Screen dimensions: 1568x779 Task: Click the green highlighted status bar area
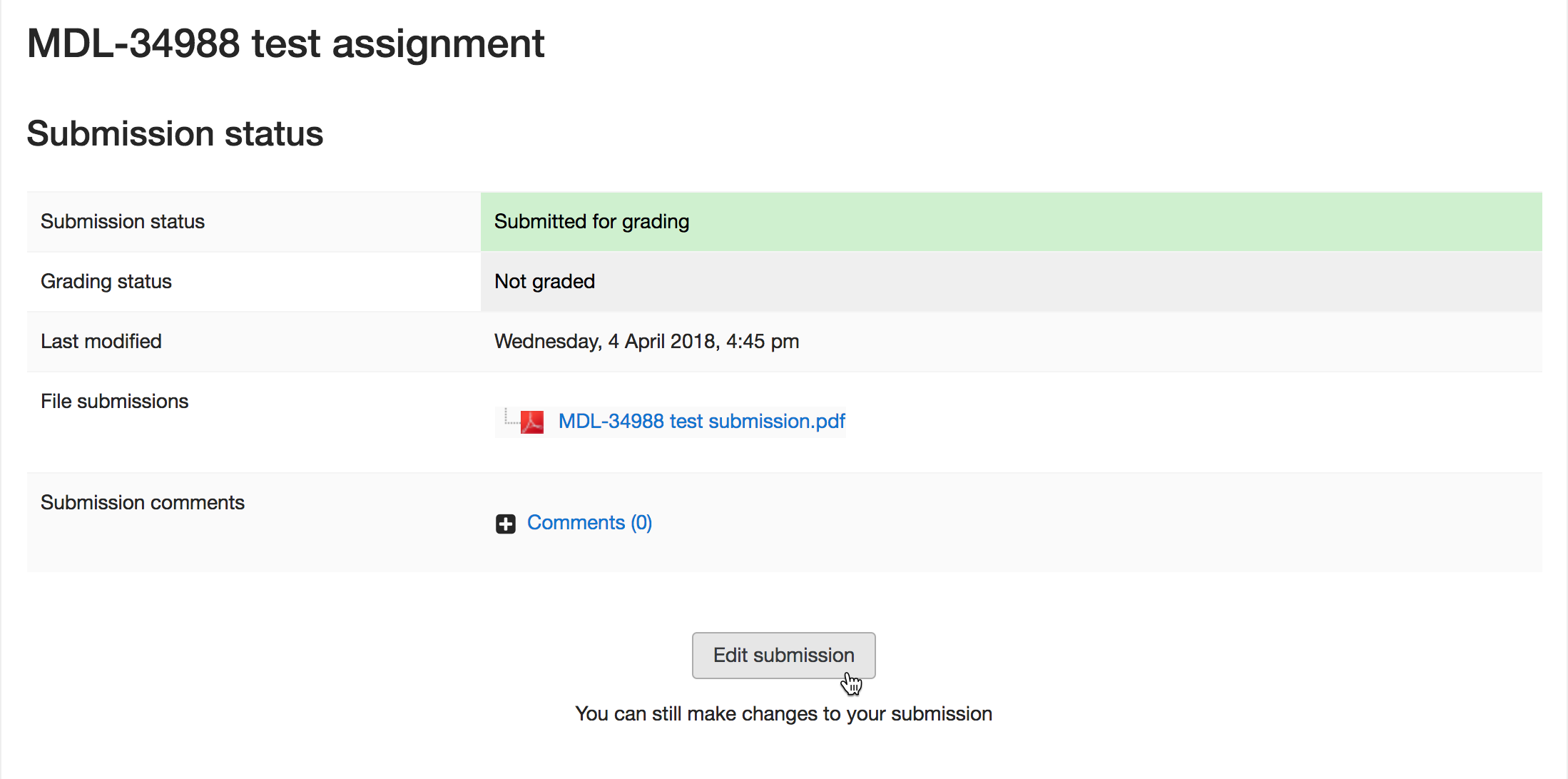point(1113,222)
